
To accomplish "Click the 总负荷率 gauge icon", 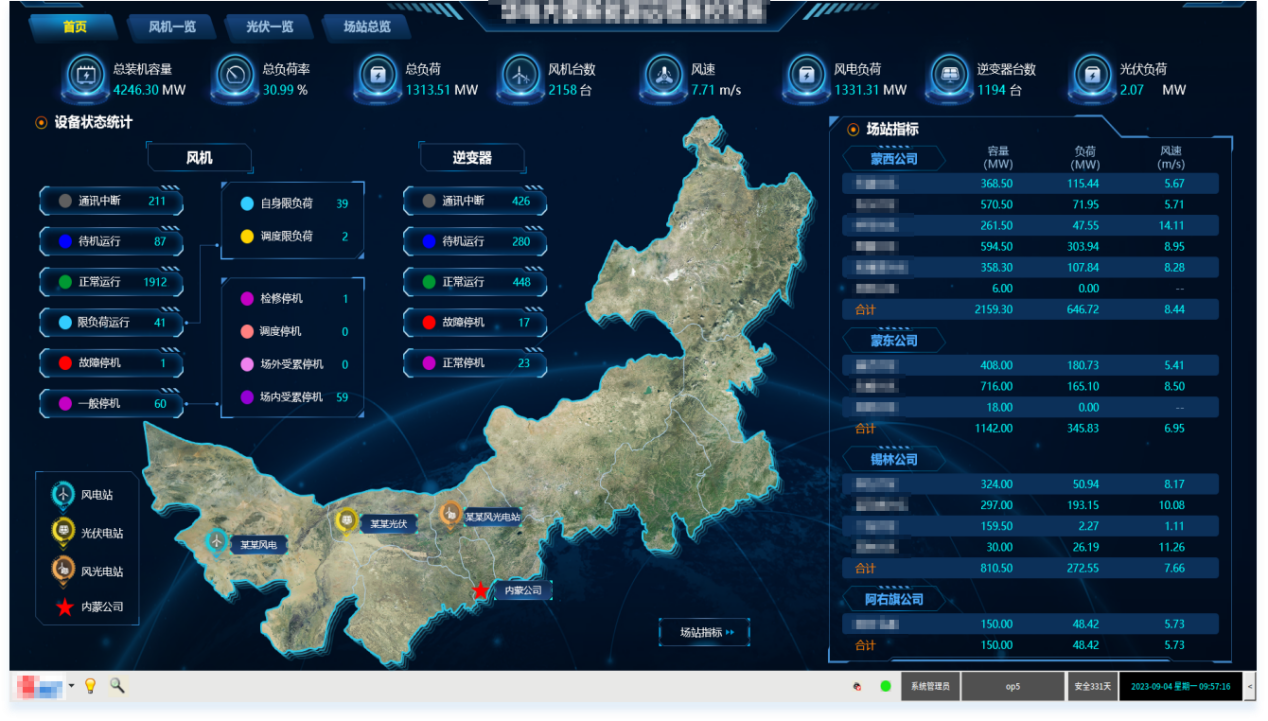I will (x=235, y=76).
